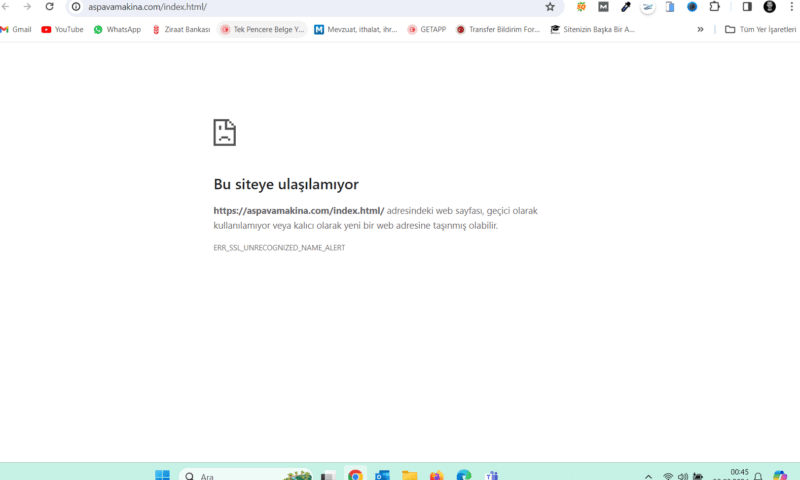
Task: Click the back navigation arrow
Action: [6, 7]
